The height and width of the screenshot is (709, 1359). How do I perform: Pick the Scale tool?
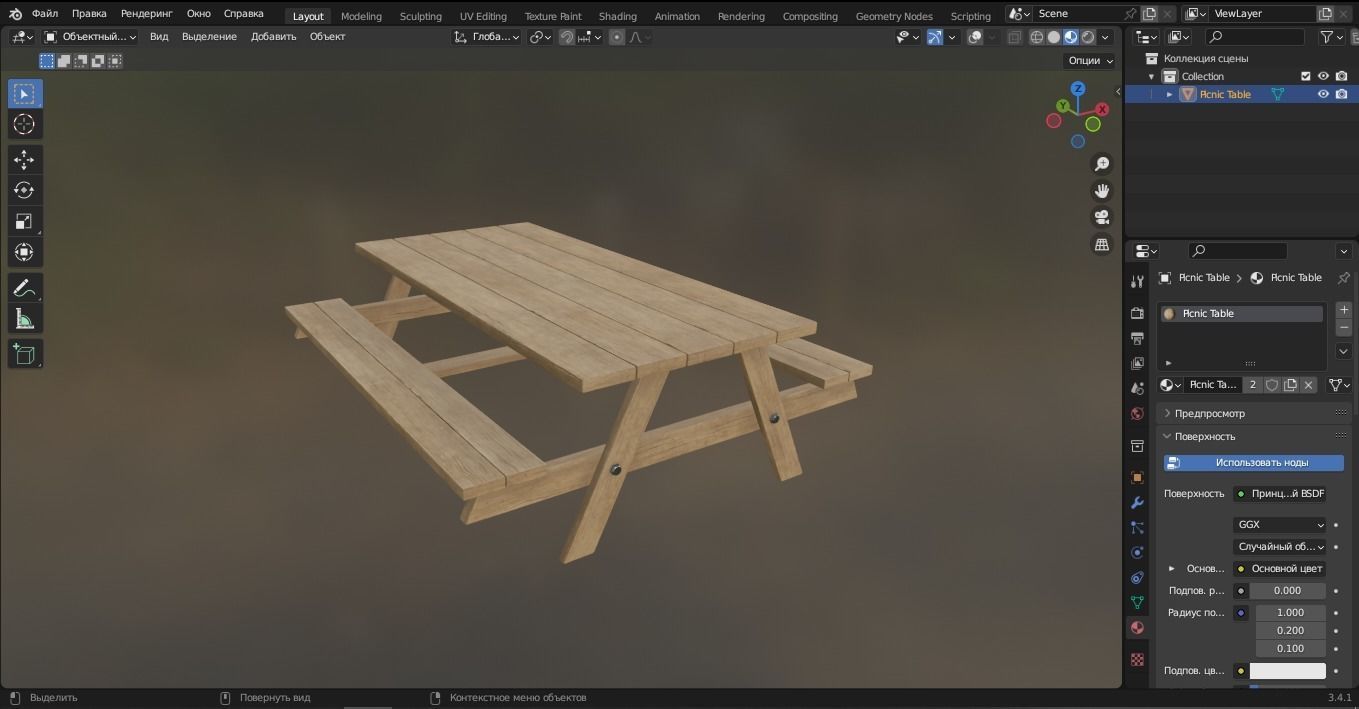tap(25, 221)
